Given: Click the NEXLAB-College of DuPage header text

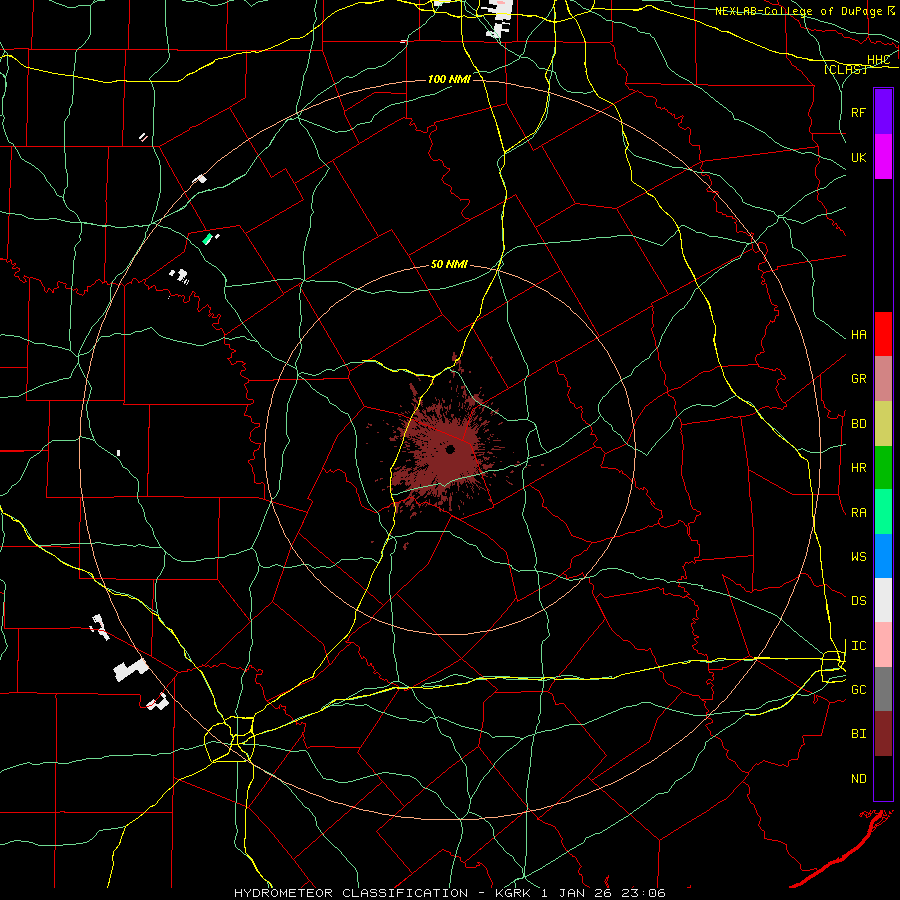Looking at the screenshot, I should point(799,11).
